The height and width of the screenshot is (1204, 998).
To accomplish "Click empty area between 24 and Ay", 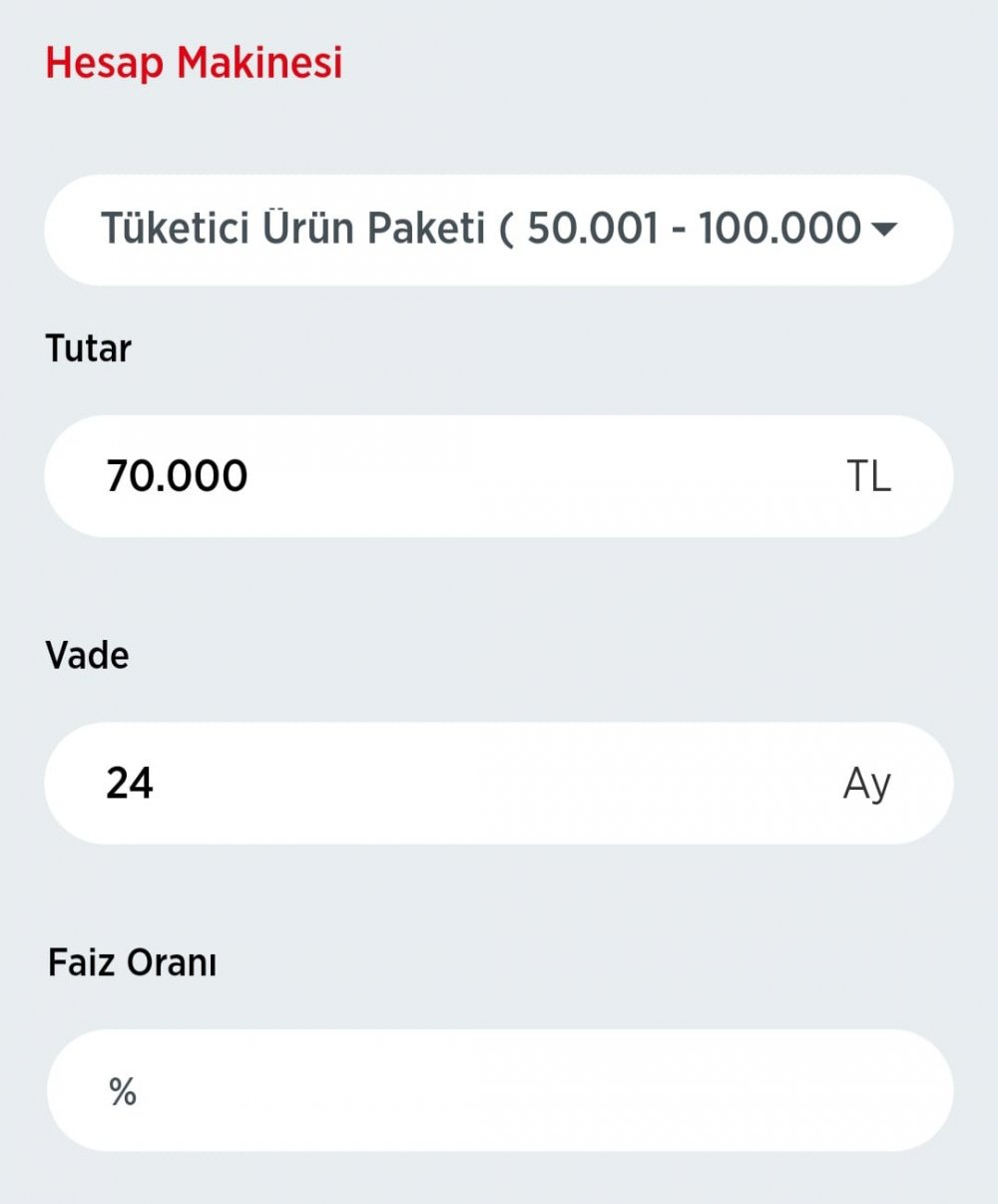I will click(499, 784).
